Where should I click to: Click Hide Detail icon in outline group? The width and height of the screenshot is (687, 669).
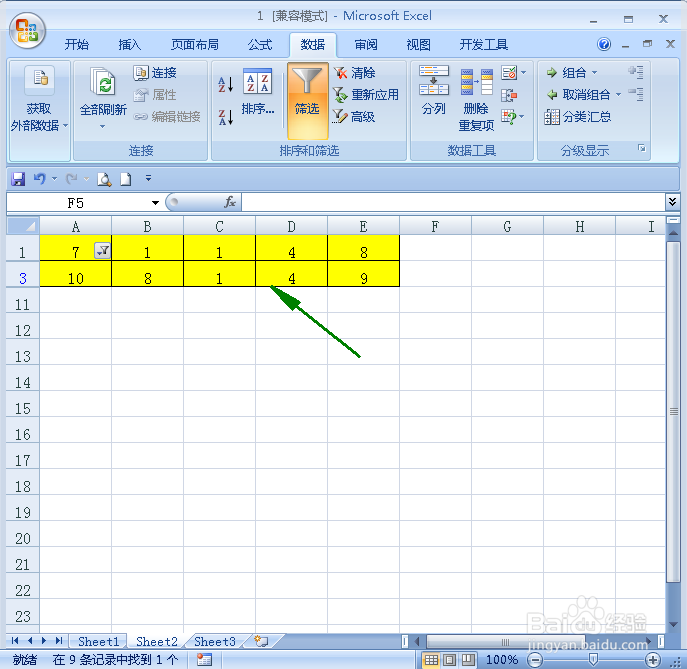636,94
